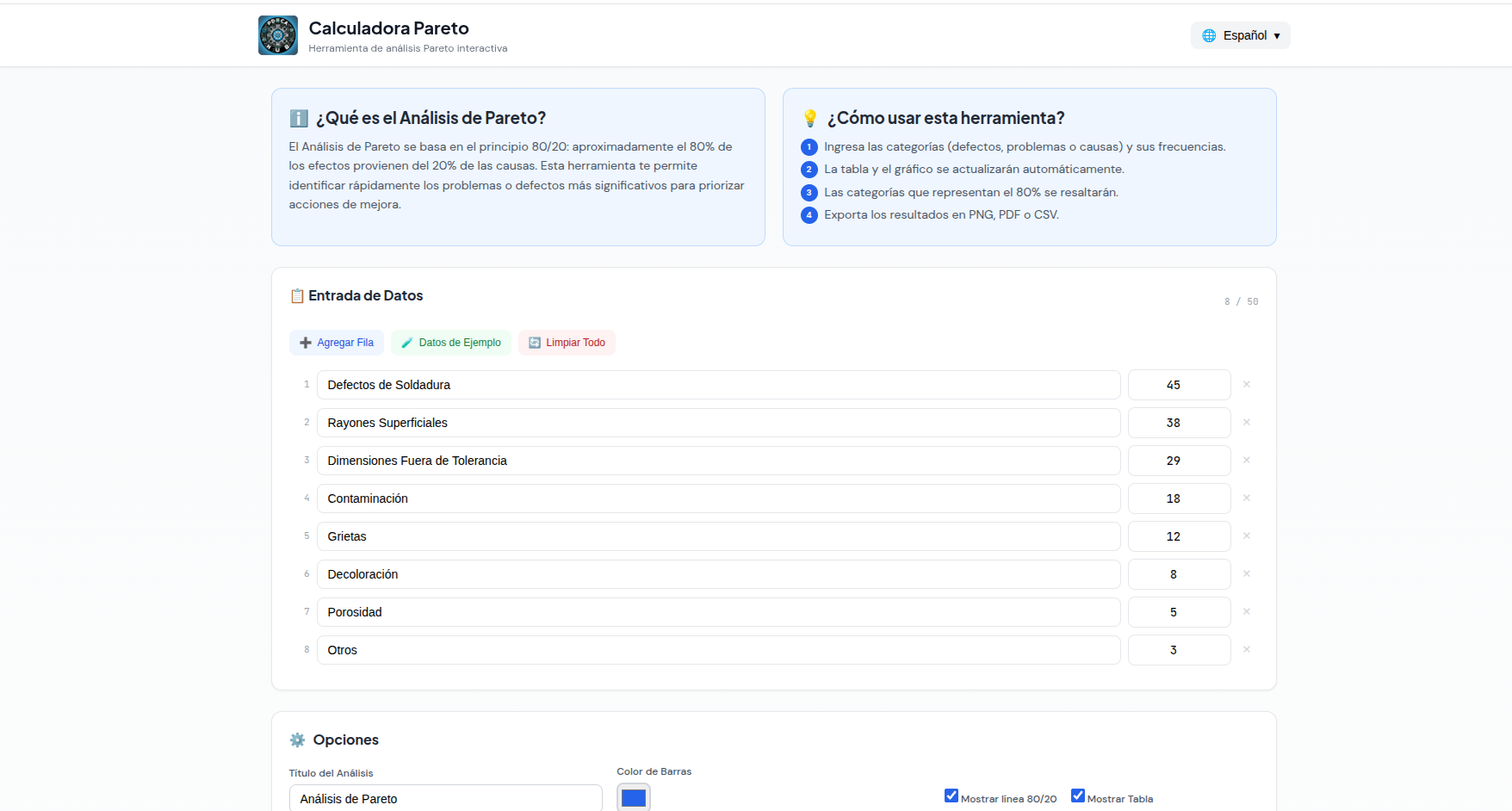Click the Calculadora Pareto logo icon
This screenshot has width=1512, height=811.
tap(278, 35)
